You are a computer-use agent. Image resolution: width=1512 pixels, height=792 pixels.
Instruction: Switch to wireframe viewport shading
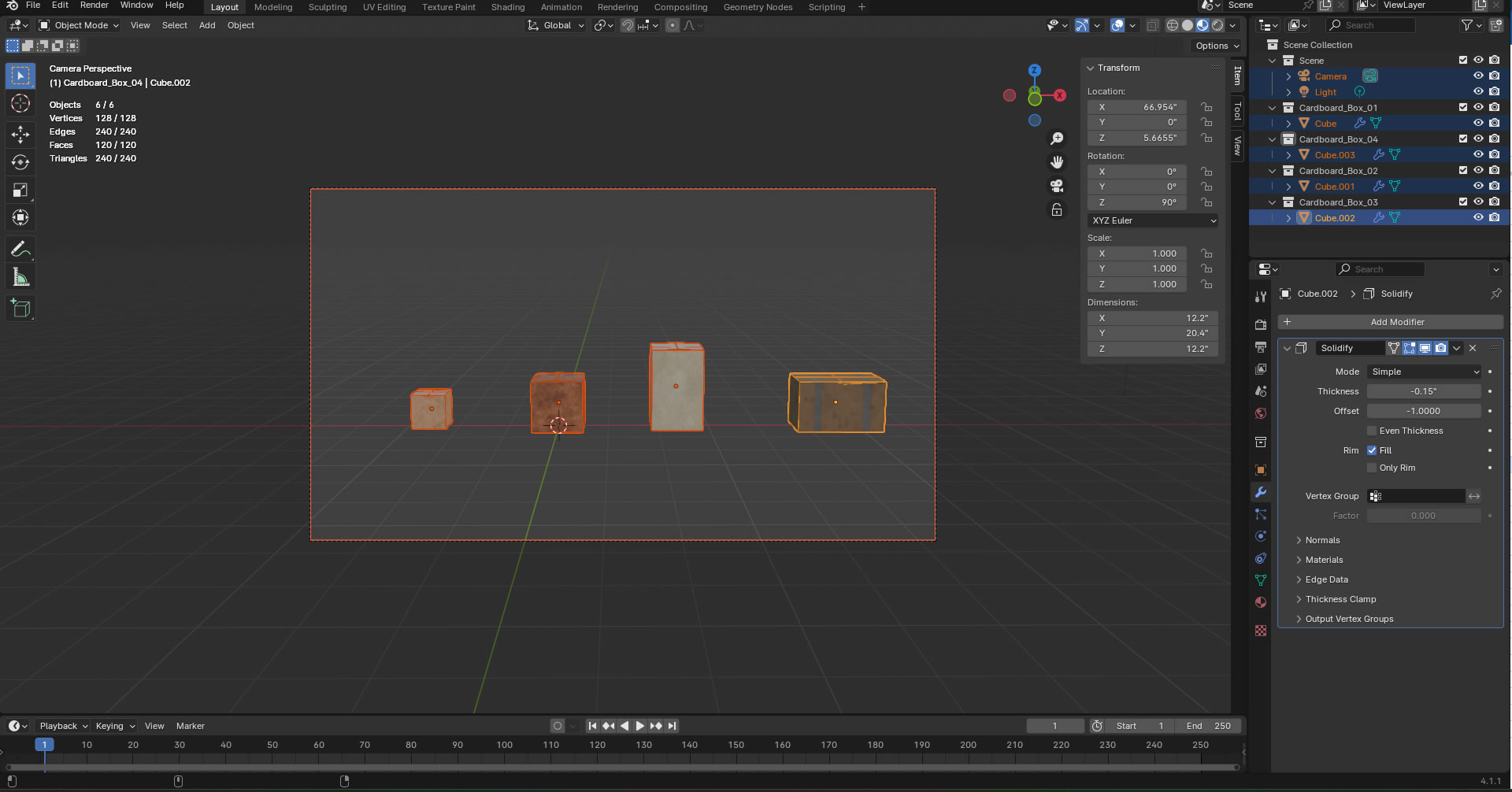(x=1173, y=25)
